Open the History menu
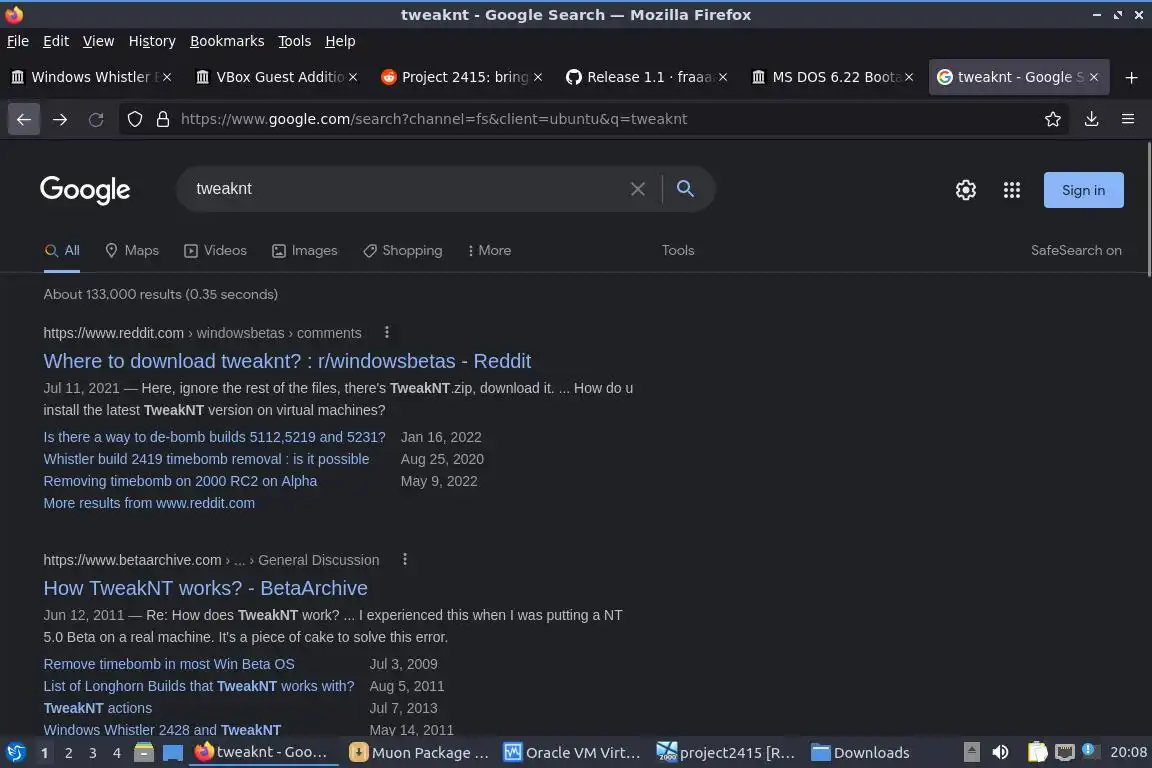The width and height of the screenshot is (1152, 768). 152,41
